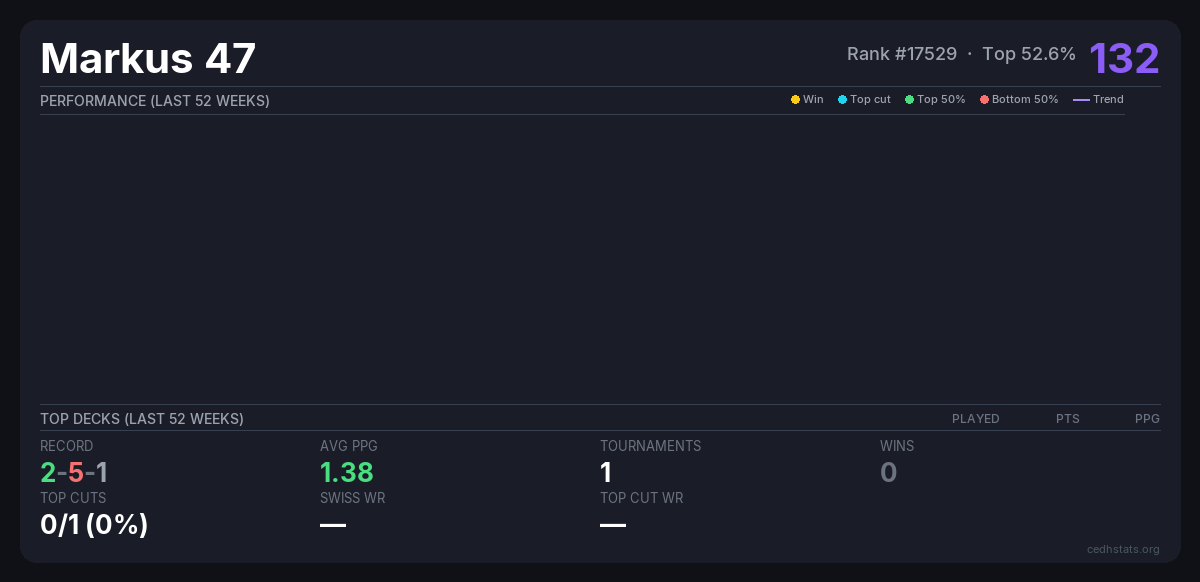
Task: Open the cedhstats.org link
Action: [1123, 549]
